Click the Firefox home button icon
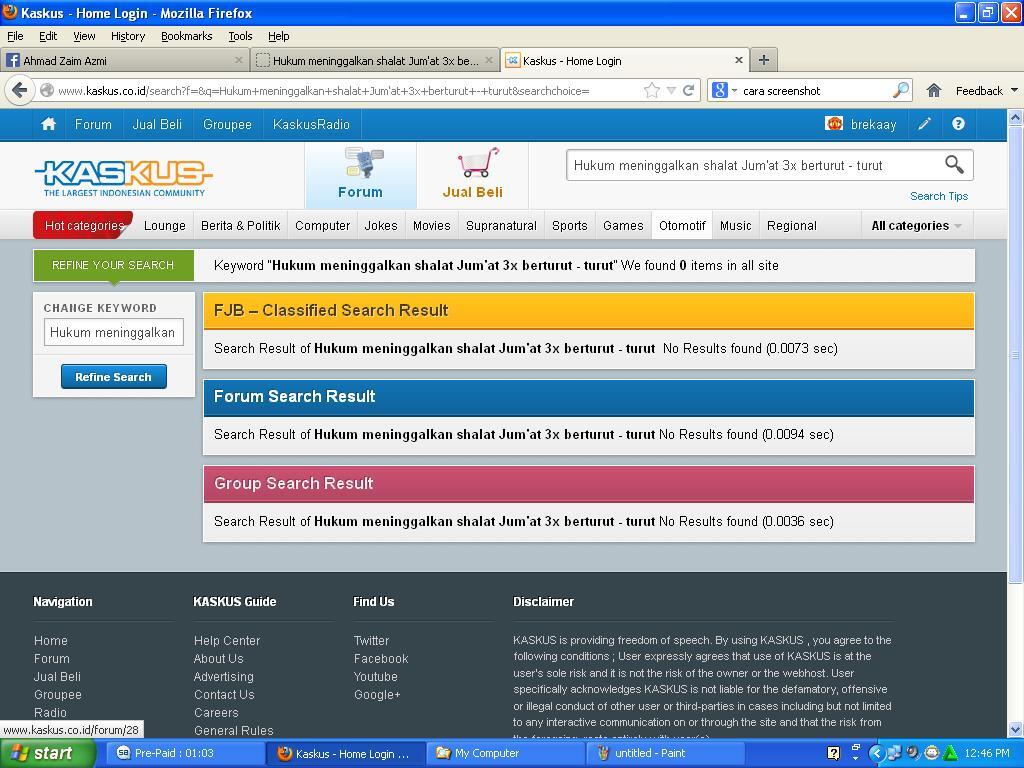 [934, 90]
